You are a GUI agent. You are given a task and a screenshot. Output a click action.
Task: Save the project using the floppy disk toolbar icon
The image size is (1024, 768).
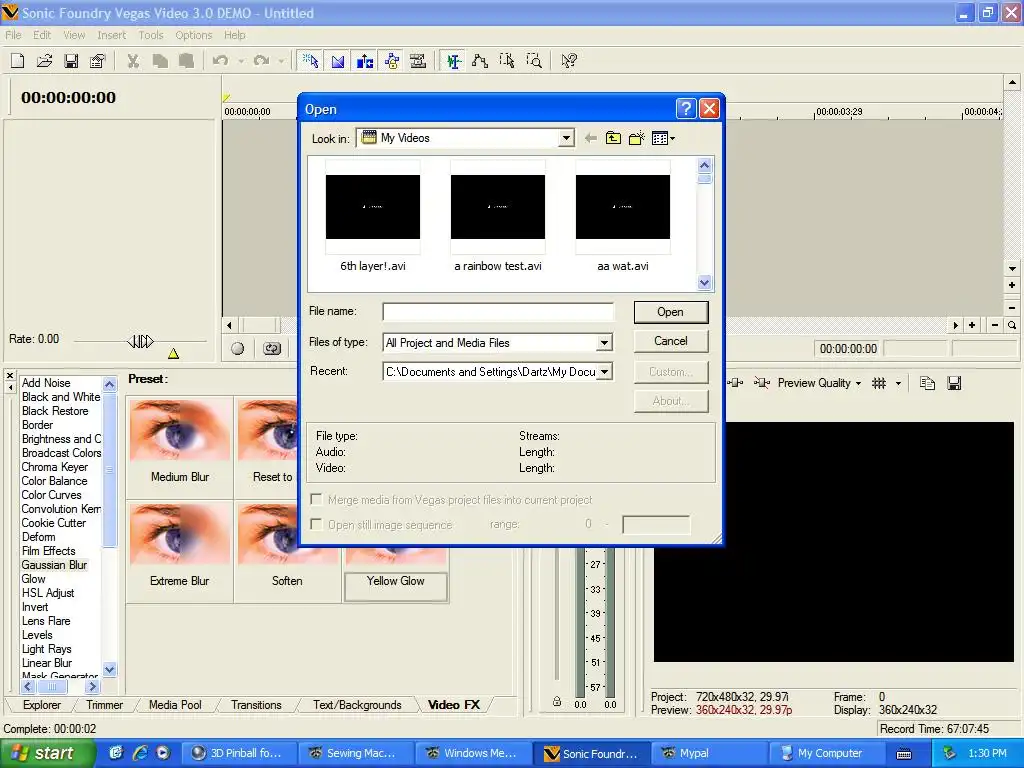tap(71, 61)
